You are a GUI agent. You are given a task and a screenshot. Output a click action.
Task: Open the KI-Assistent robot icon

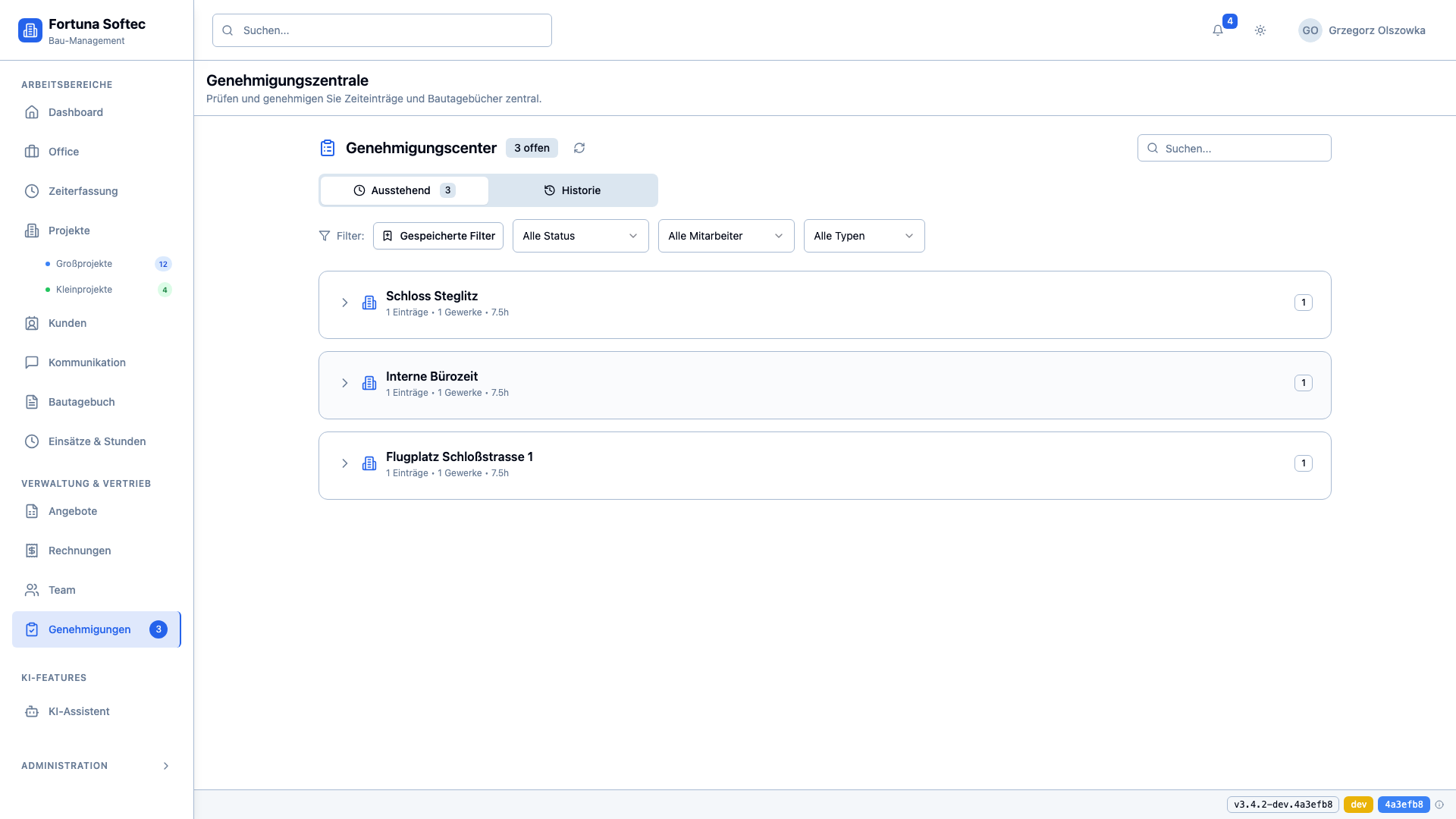click(x=32, y=711)
